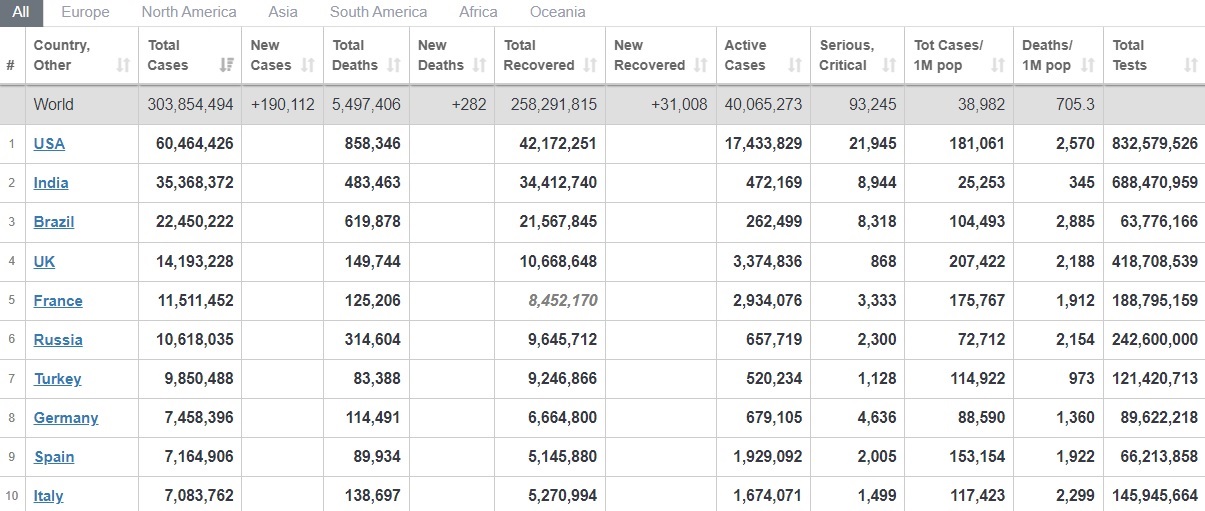Click Russia total deaths 314,604
1205x511 pixels.
coord(372,339)
